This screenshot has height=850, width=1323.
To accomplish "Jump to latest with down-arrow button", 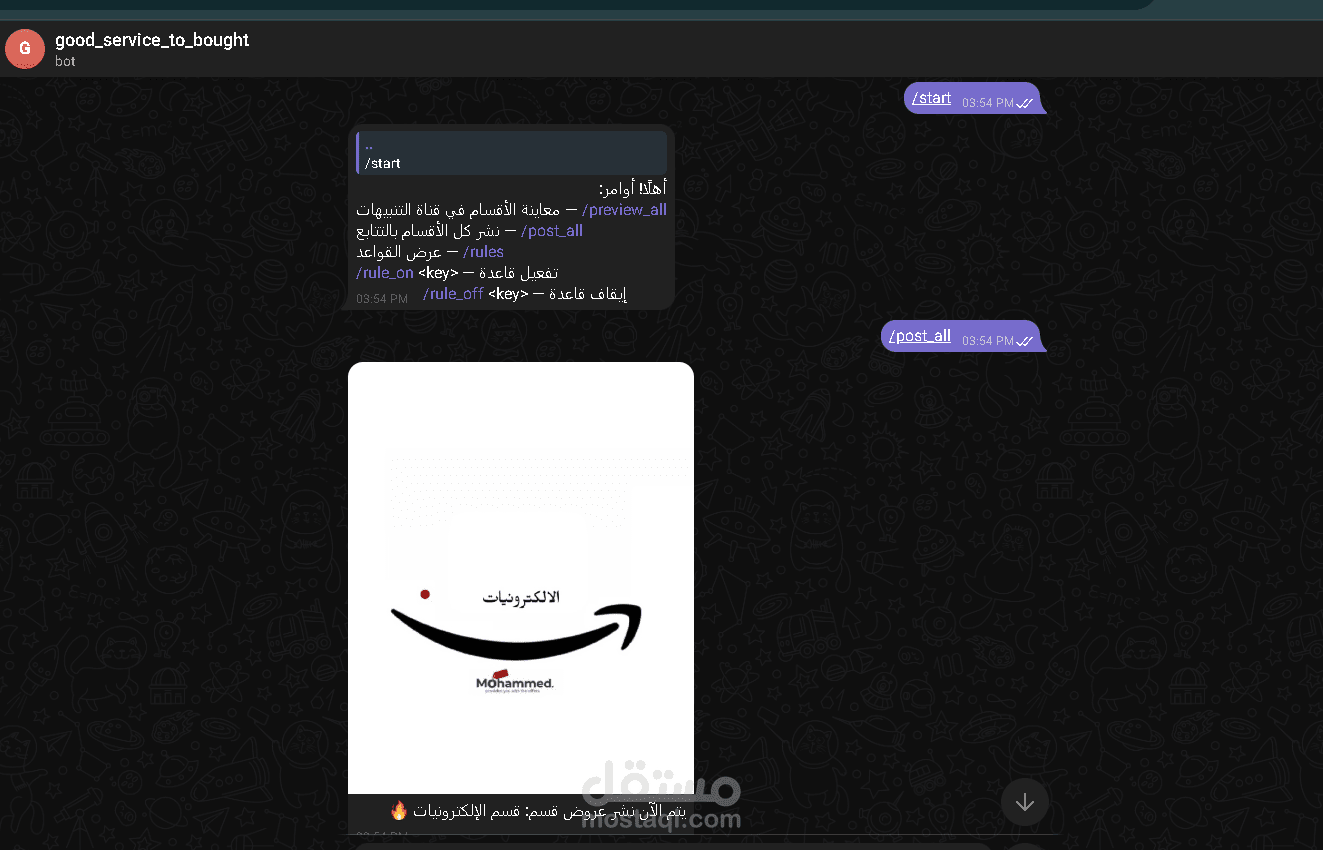I will pyautogui.click(x=1025, y=802).
